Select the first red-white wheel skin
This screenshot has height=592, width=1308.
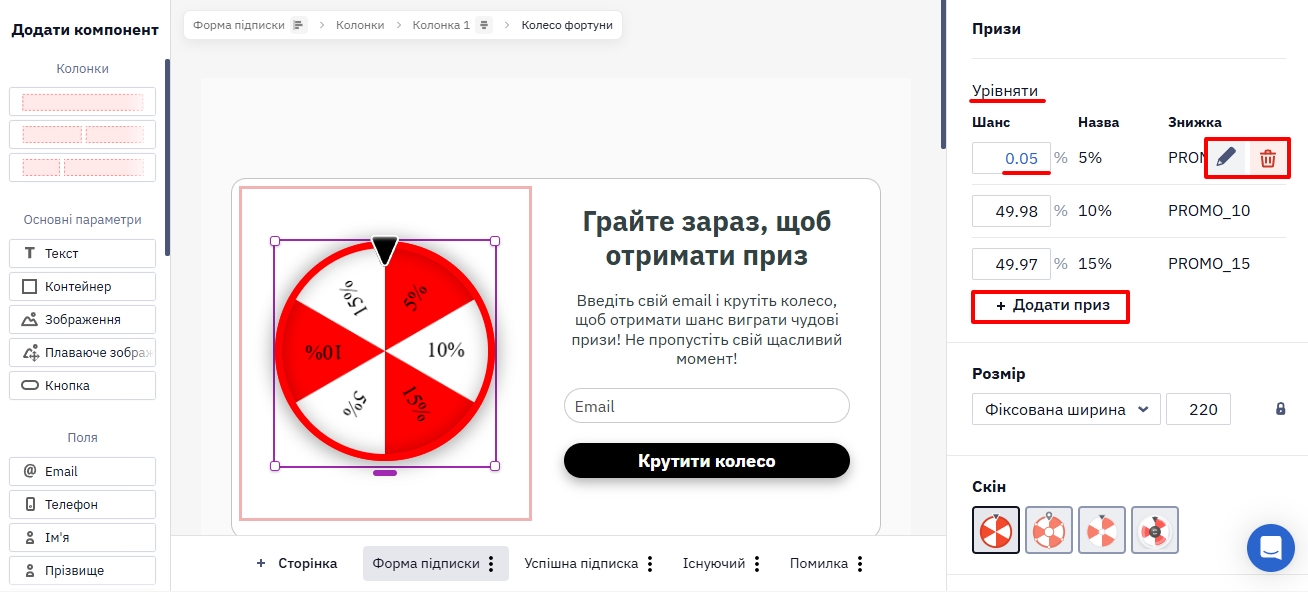tap(996, 530)
